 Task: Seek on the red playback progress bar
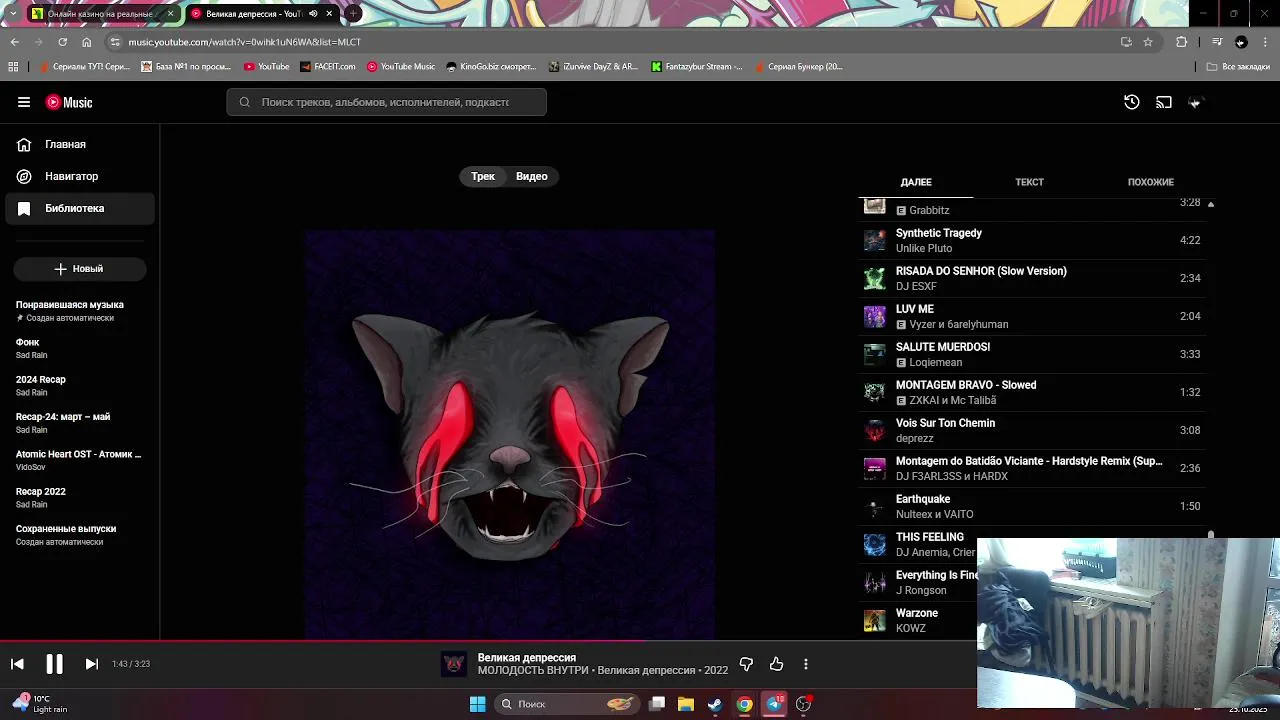[488, 641]
